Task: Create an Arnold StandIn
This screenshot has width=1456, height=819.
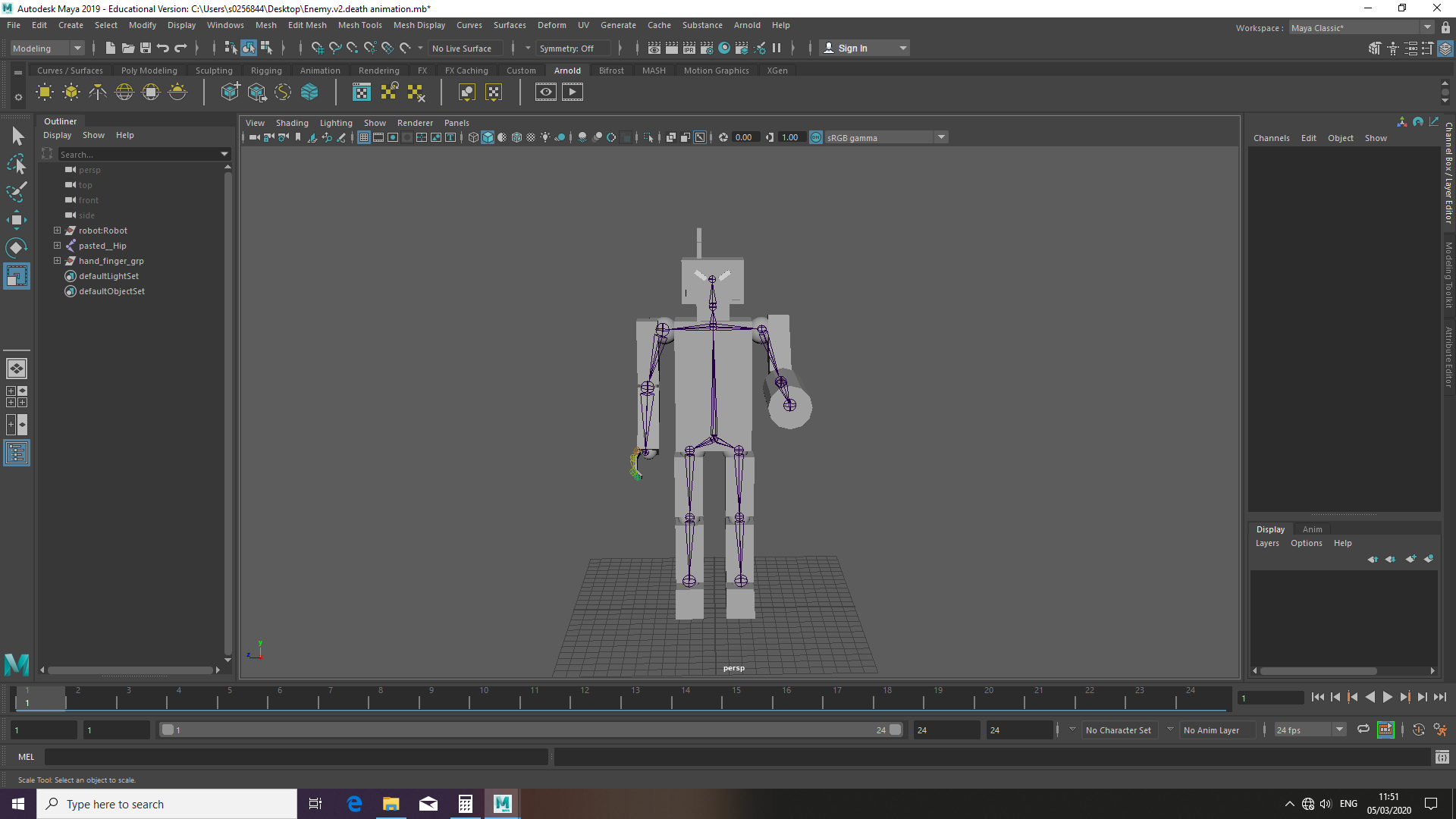Action: [231, 93]
